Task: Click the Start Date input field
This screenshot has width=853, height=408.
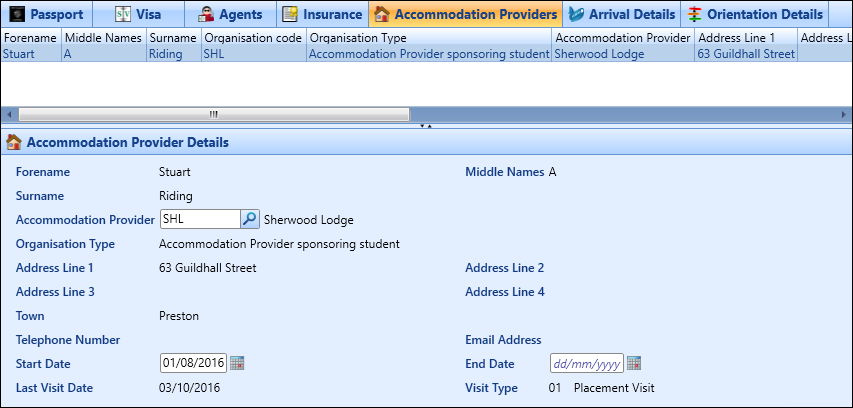Action: (193, 363)
